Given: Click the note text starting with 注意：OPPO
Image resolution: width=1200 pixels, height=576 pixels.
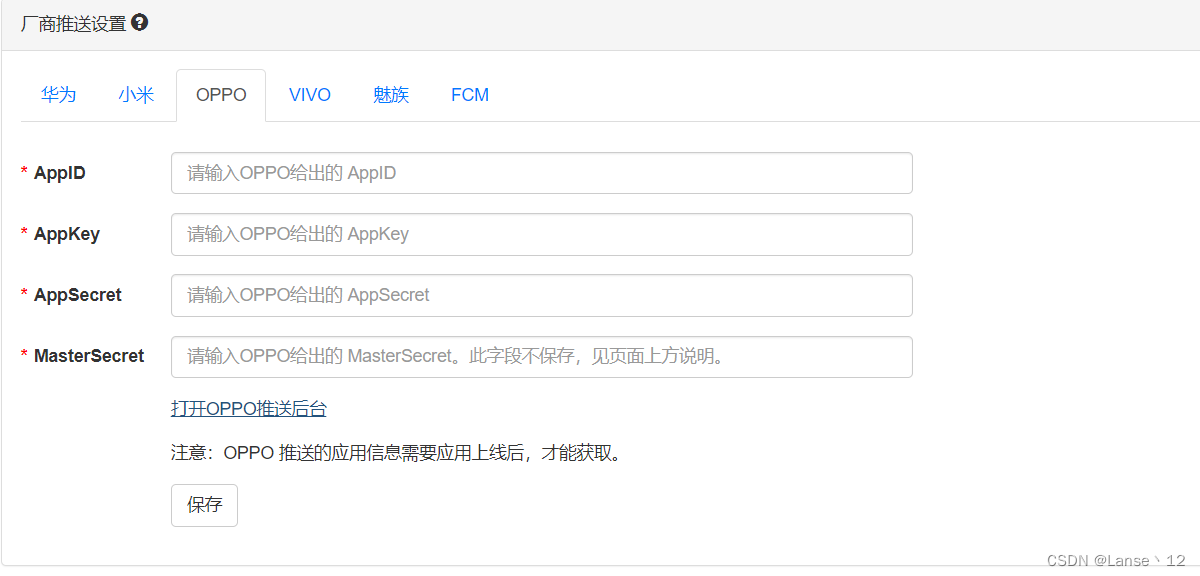Looking at the screenshot, I should click(x=398, y=453).
